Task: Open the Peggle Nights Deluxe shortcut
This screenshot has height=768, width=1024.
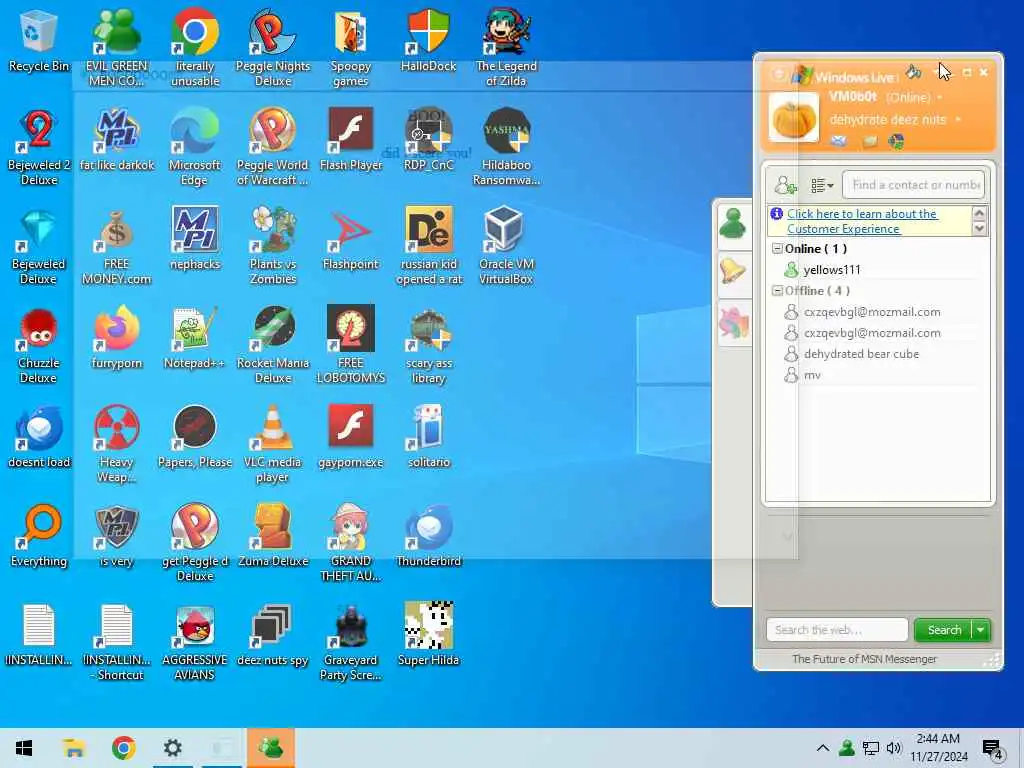Action: (272, 48)
